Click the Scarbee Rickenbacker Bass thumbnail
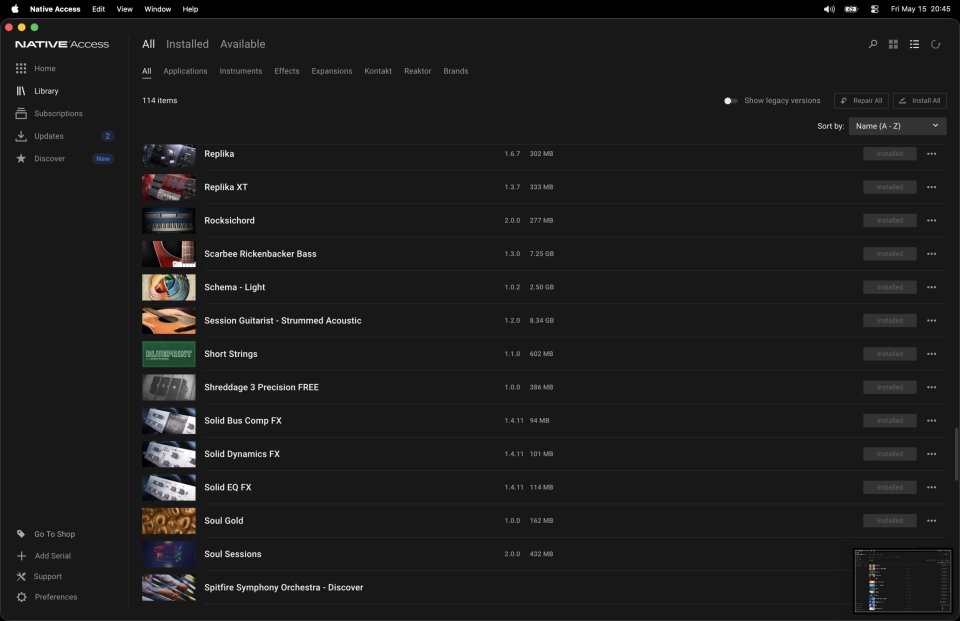This screenshot has height=621, width=960. coord(169,254)
